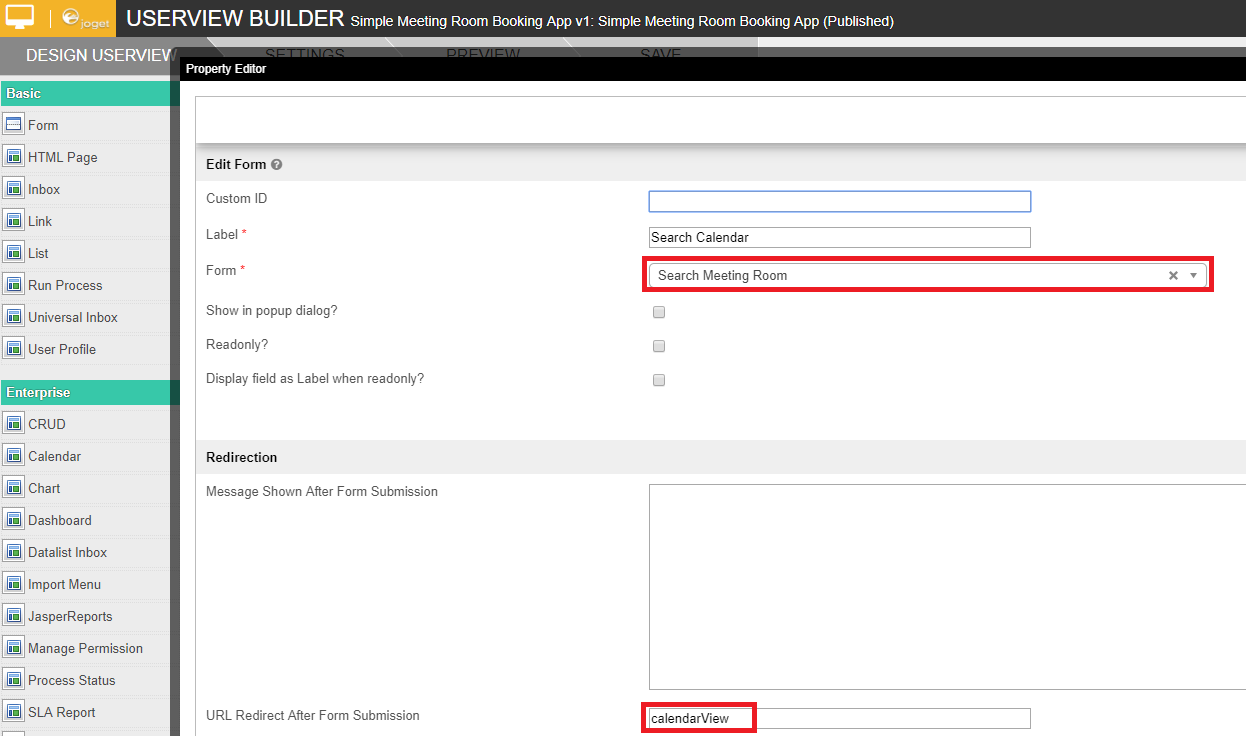The width and height of the screenshot is (1246, 736).
Task: Toggle the Readonly checkbox
Action: [x=659, y=346]
